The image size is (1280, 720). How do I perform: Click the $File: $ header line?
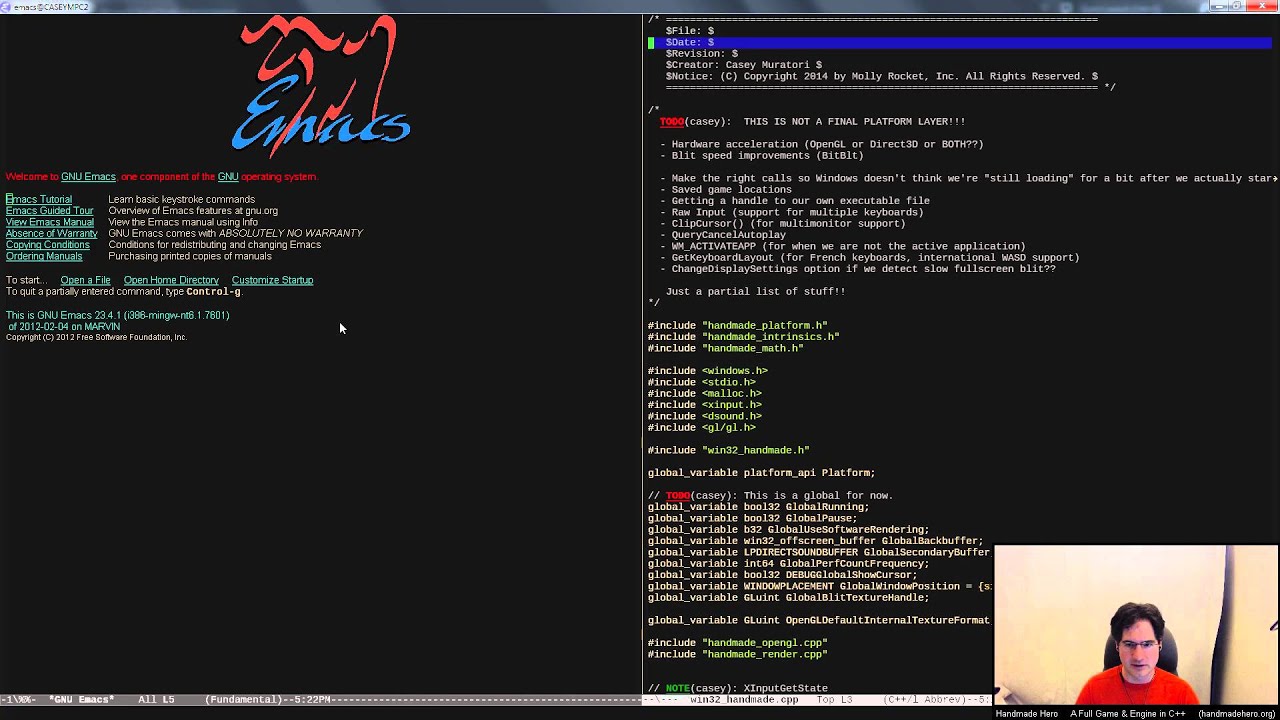(690, 31)
